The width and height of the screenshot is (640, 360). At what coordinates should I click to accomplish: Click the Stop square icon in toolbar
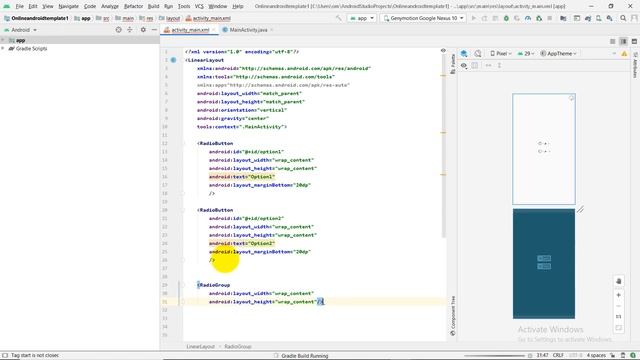tap(550, 18)
